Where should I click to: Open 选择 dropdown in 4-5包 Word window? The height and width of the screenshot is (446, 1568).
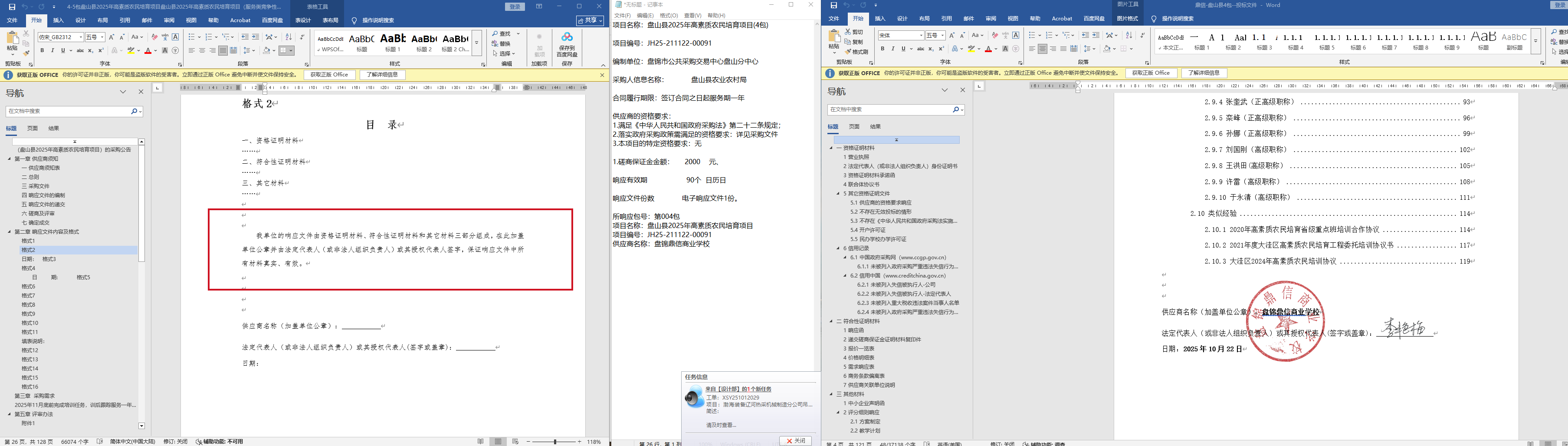point(504,53)
